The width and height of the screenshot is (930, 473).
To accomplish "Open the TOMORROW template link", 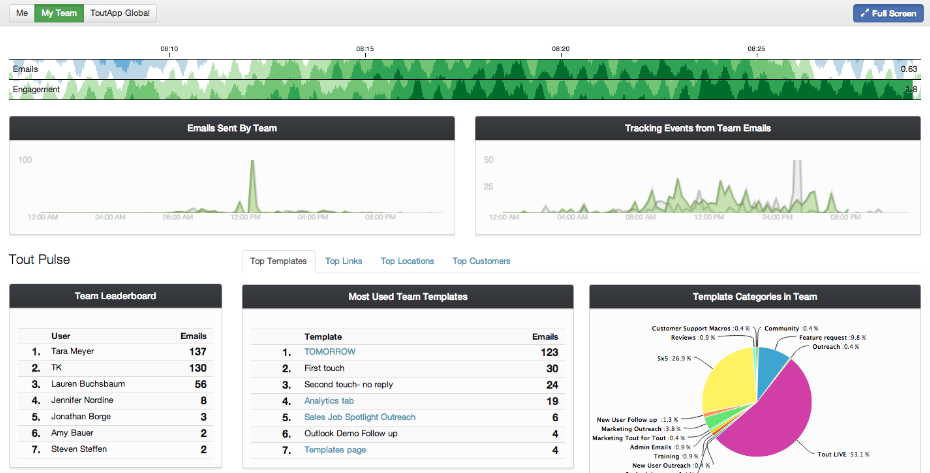I will (328, 352).
